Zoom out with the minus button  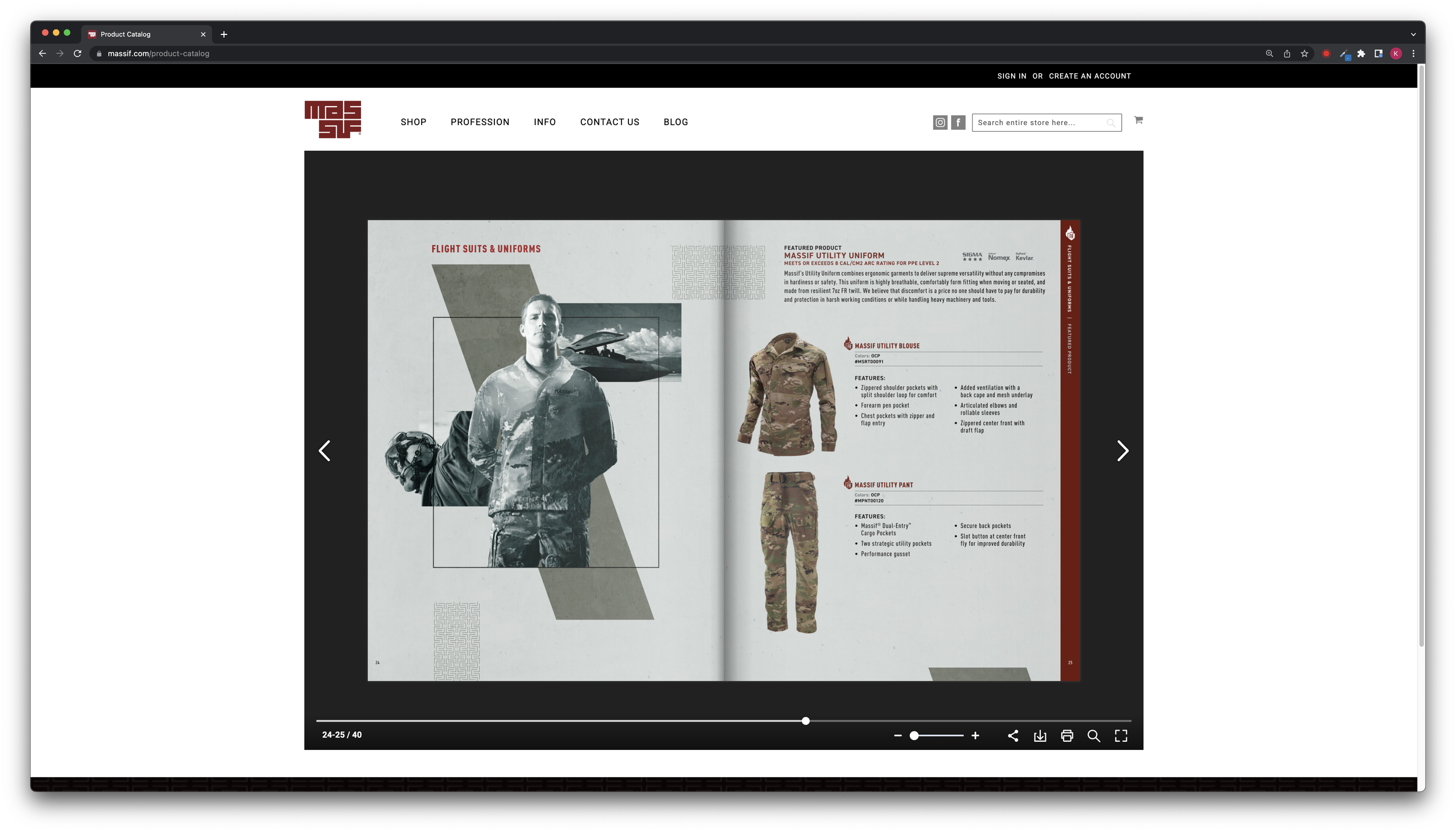(x=897, y=736)
